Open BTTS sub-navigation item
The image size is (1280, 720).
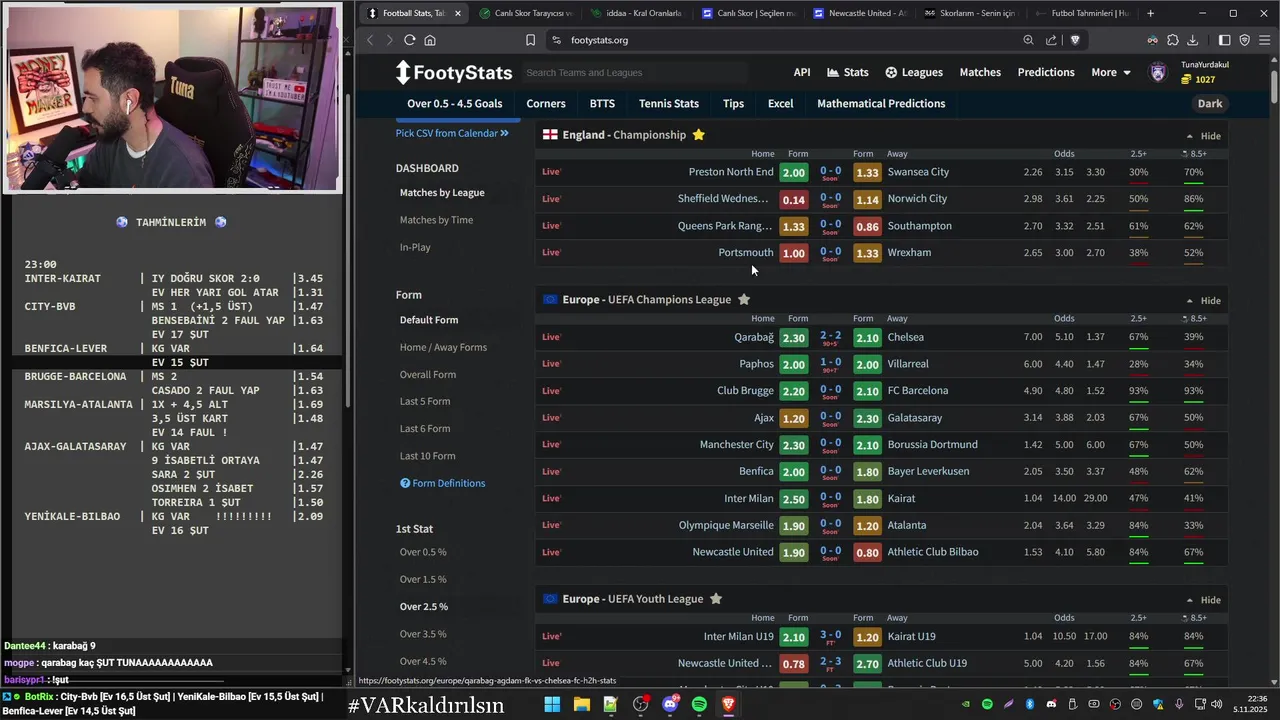coord(602,104)
